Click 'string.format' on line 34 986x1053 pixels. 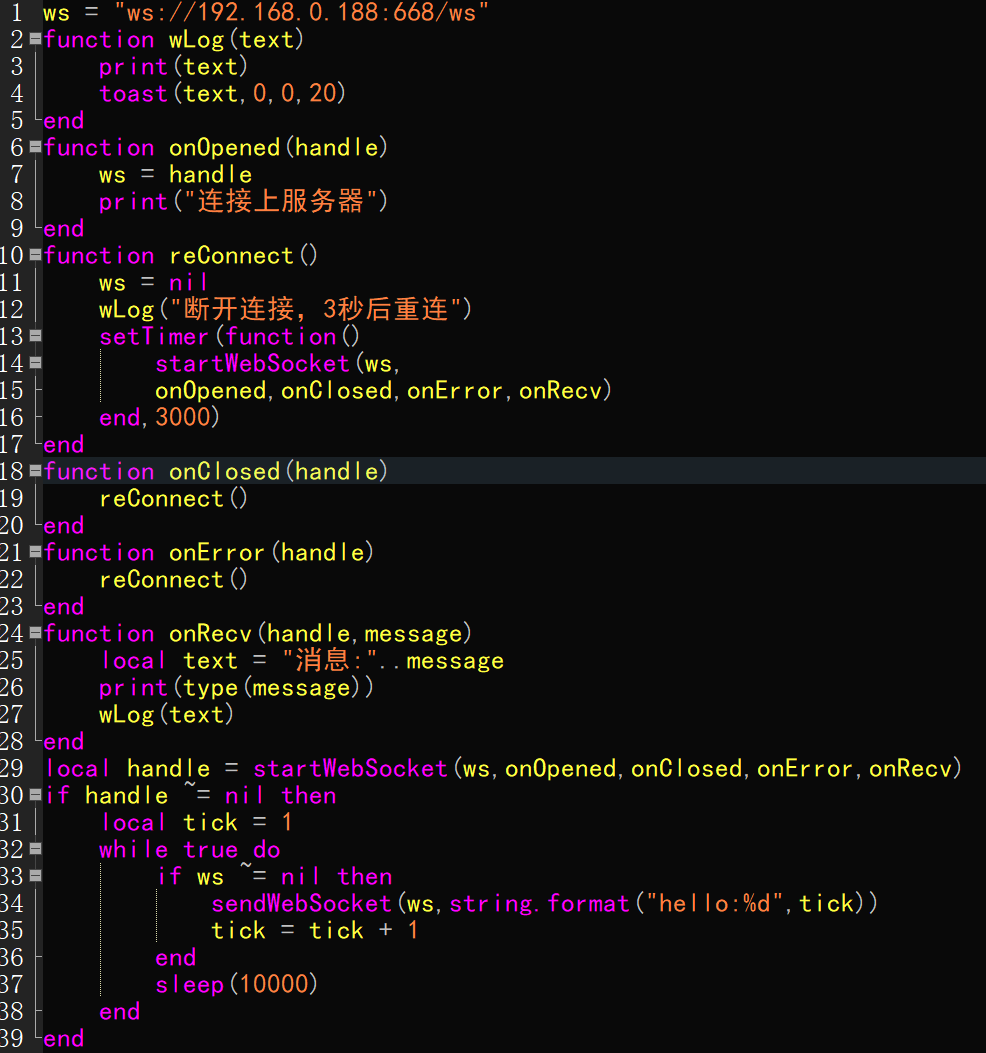pos(539,904)
